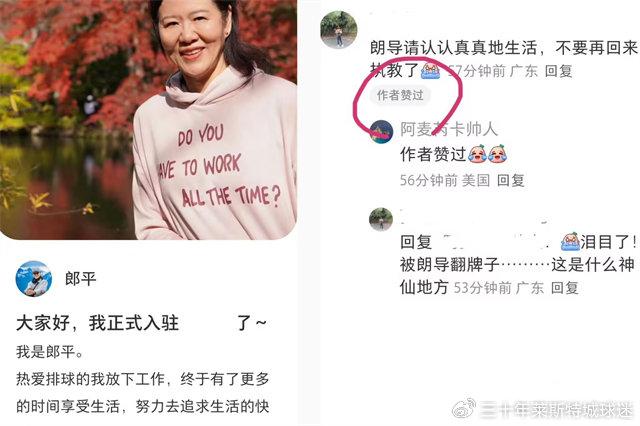Reply to the 57分钟前 广东 comment
The image size is (640, 426).
[559, 71]
